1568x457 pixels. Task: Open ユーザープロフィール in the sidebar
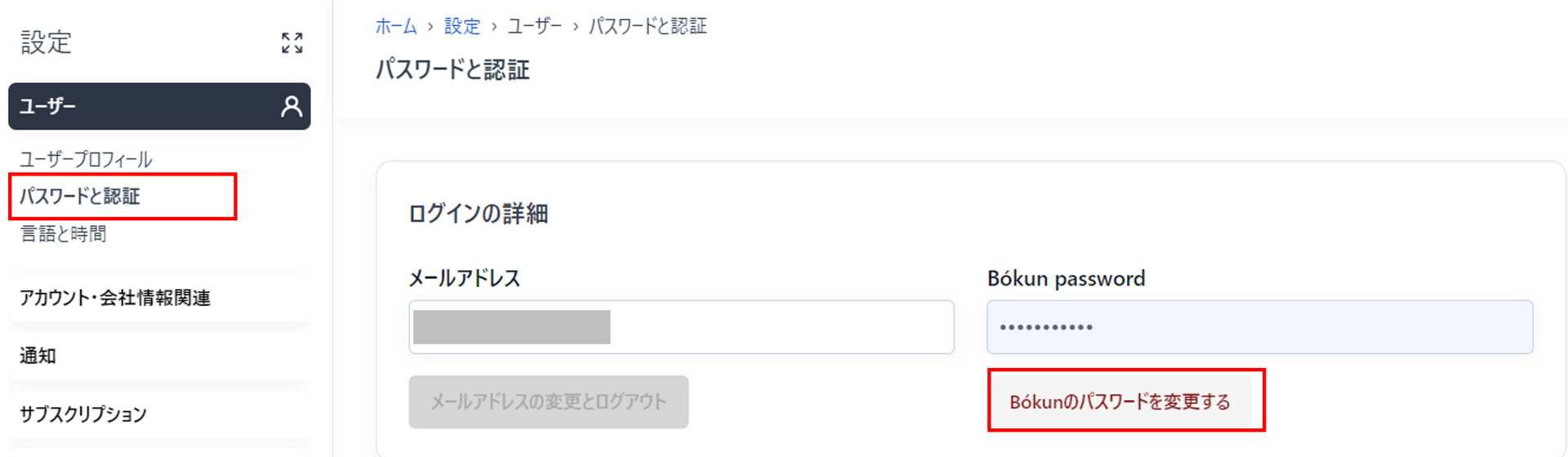(86, 159)
